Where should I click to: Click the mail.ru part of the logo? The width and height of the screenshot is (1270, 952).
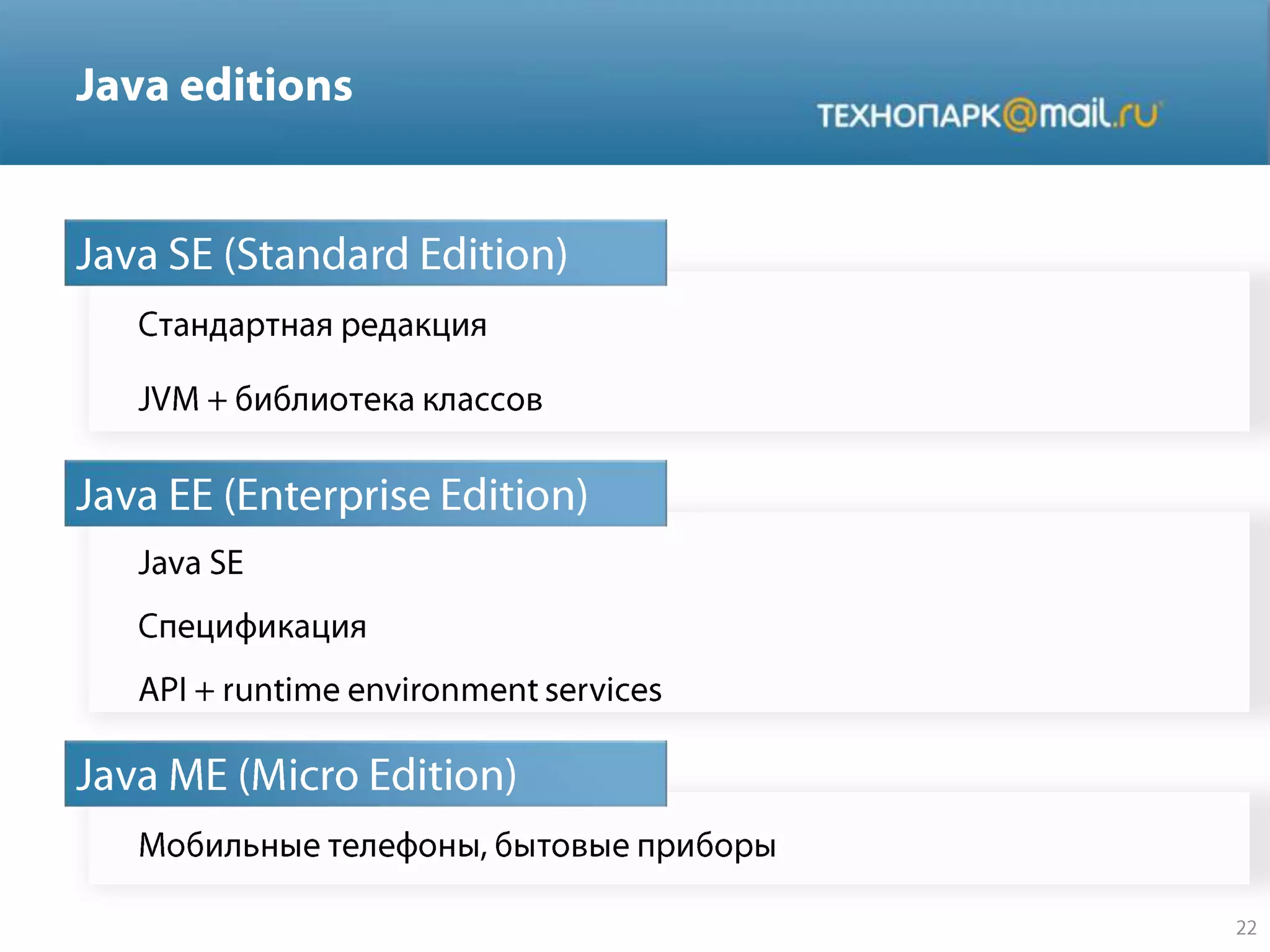tap(1099, 114)
